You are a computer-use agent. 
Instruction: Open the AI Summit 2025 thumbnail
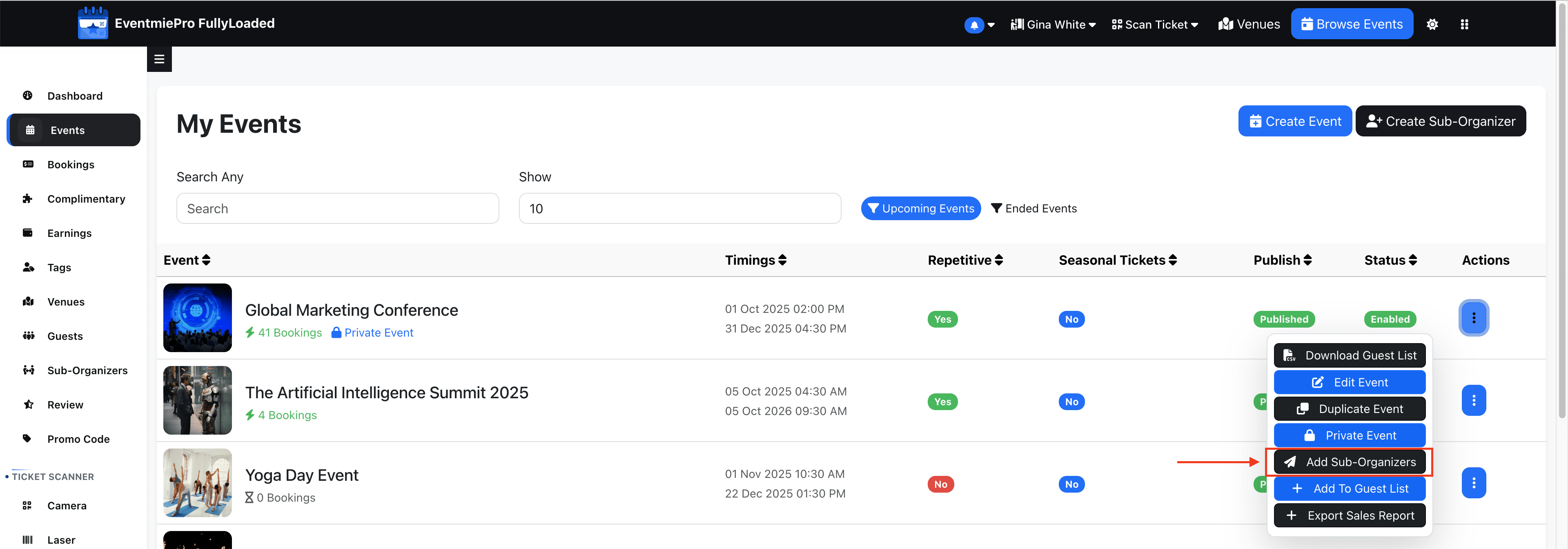click(197, 400)
